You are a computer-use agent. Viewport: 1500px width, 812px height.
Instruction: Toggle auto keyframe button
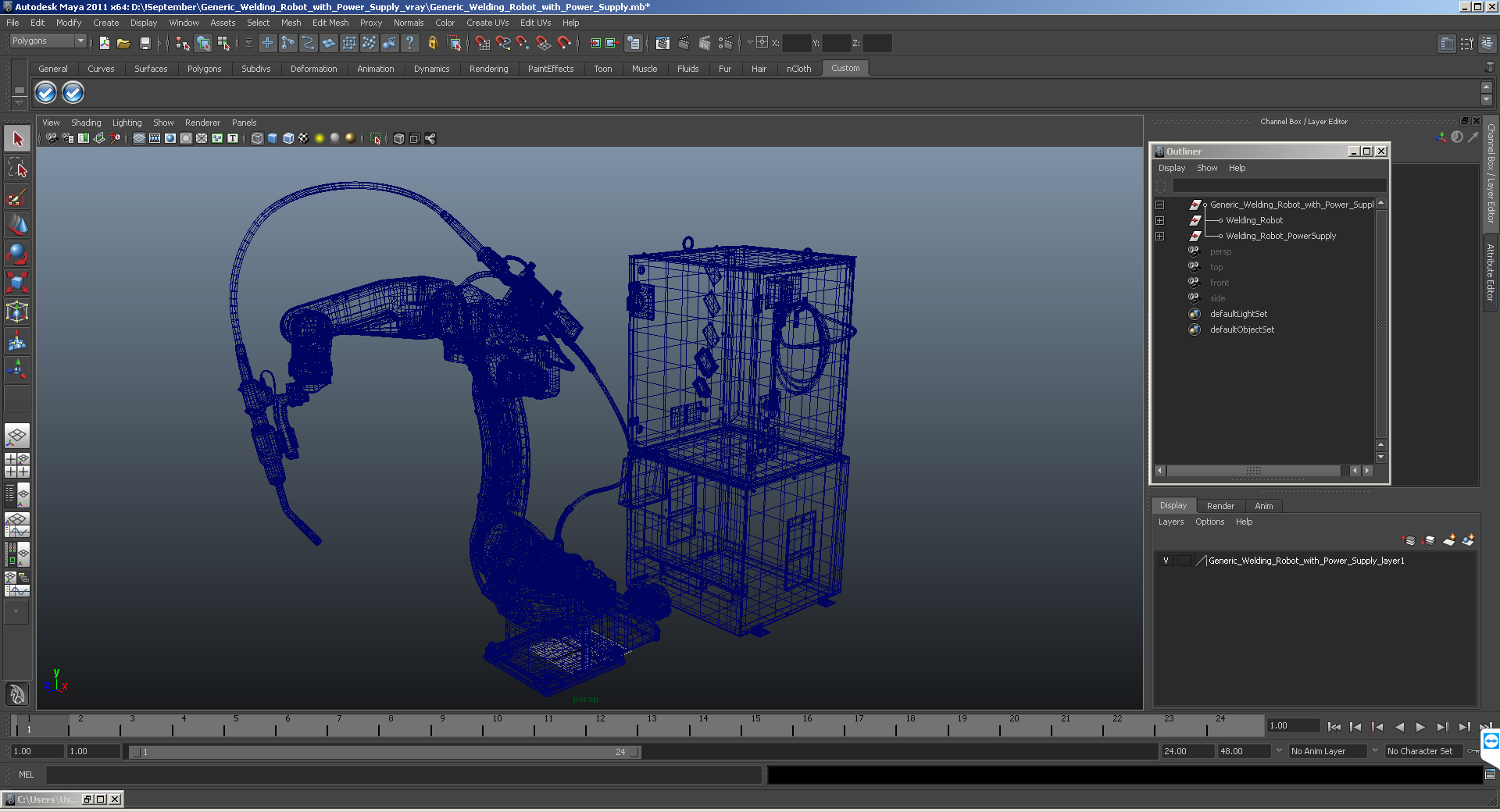pos(1474,751)
